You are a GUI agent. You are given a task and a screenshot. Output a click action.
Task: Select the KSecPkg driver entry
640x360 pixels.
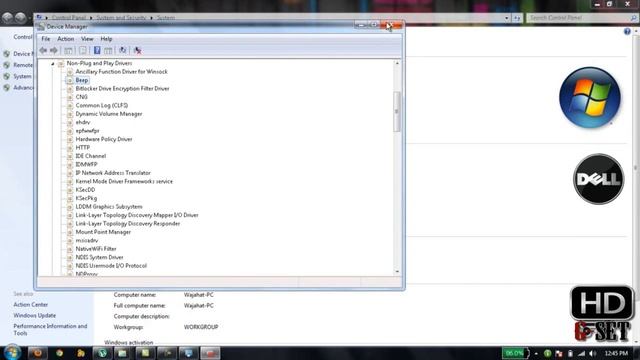(x=86, y=198)
